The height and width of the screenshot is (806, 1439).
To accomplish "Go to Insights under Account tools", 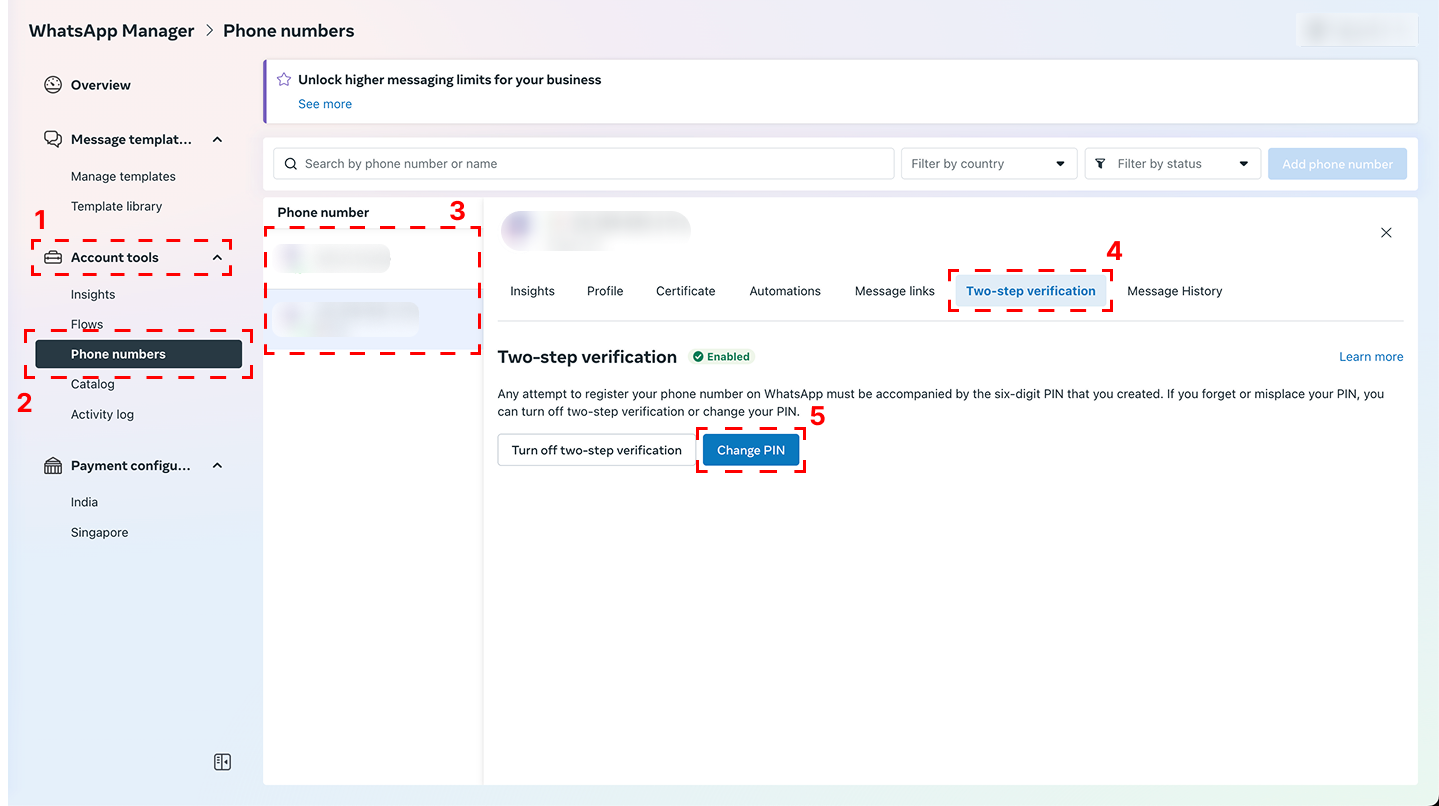I will (x=93, y=294).
